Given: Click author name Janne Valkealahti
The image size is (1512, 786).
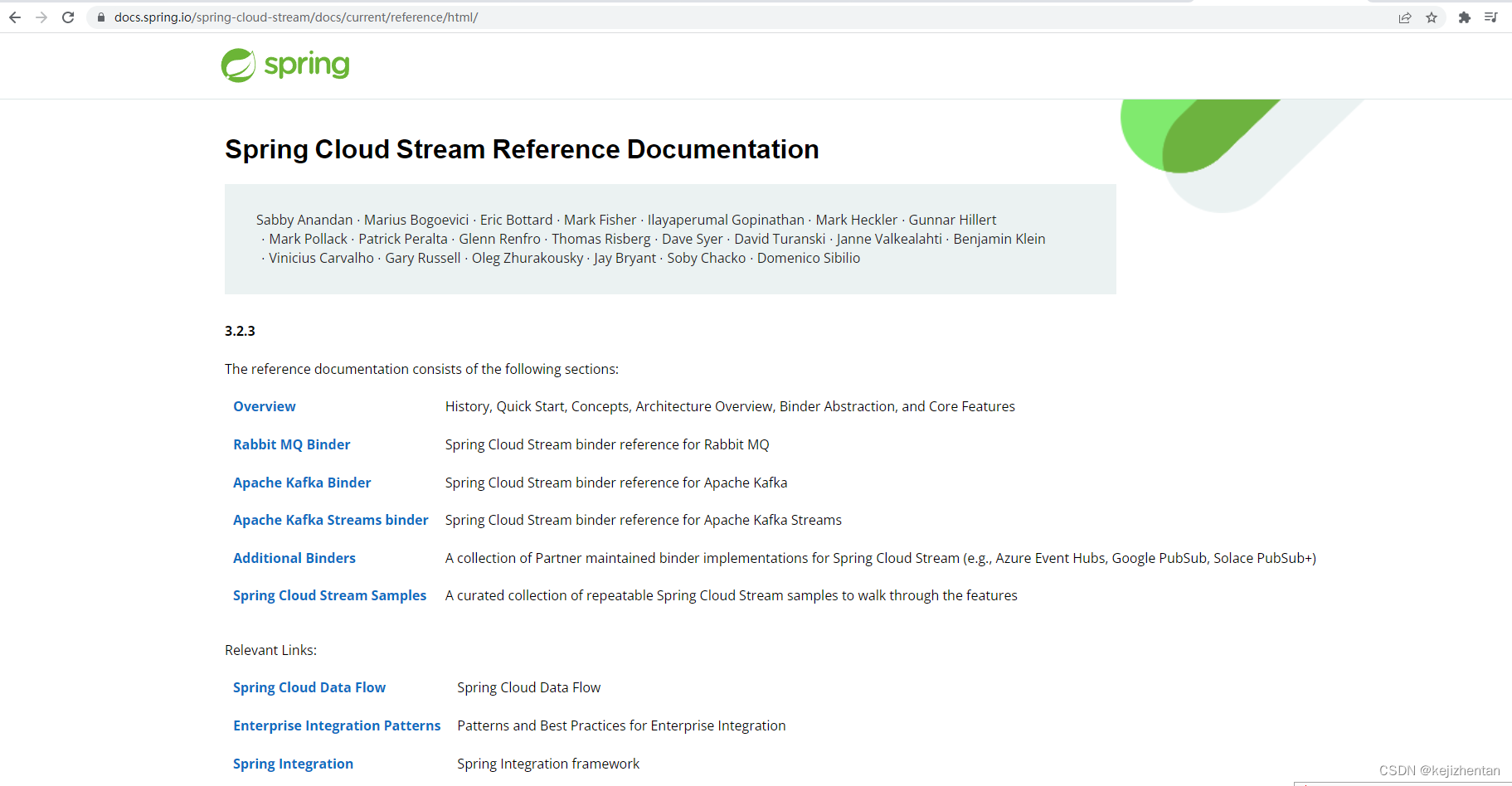Looking at the screenshot, I should [x=889, y=239].
